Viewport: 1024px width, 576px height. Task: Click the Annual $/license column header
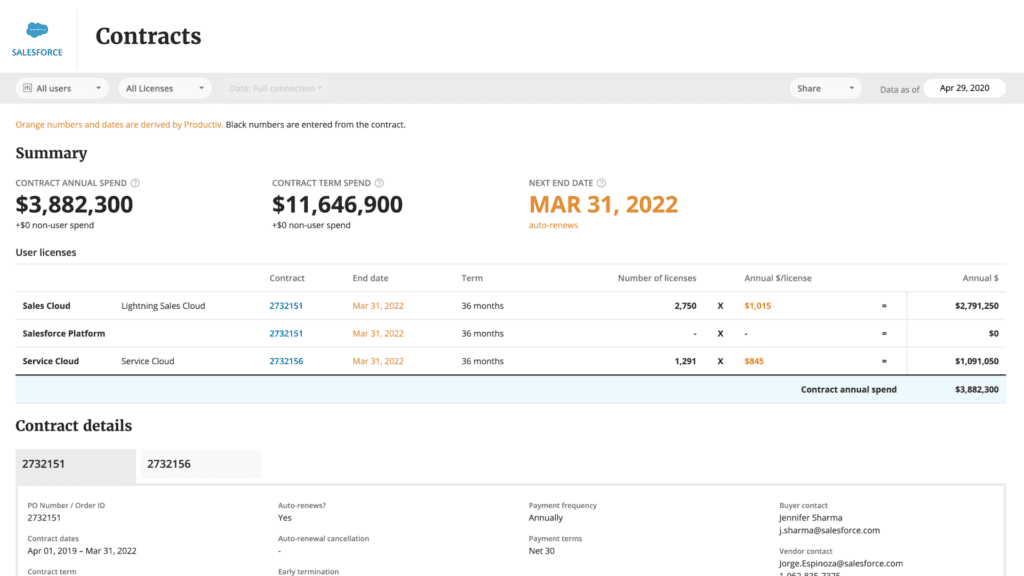pyautogui.click(x=778, y=278)
